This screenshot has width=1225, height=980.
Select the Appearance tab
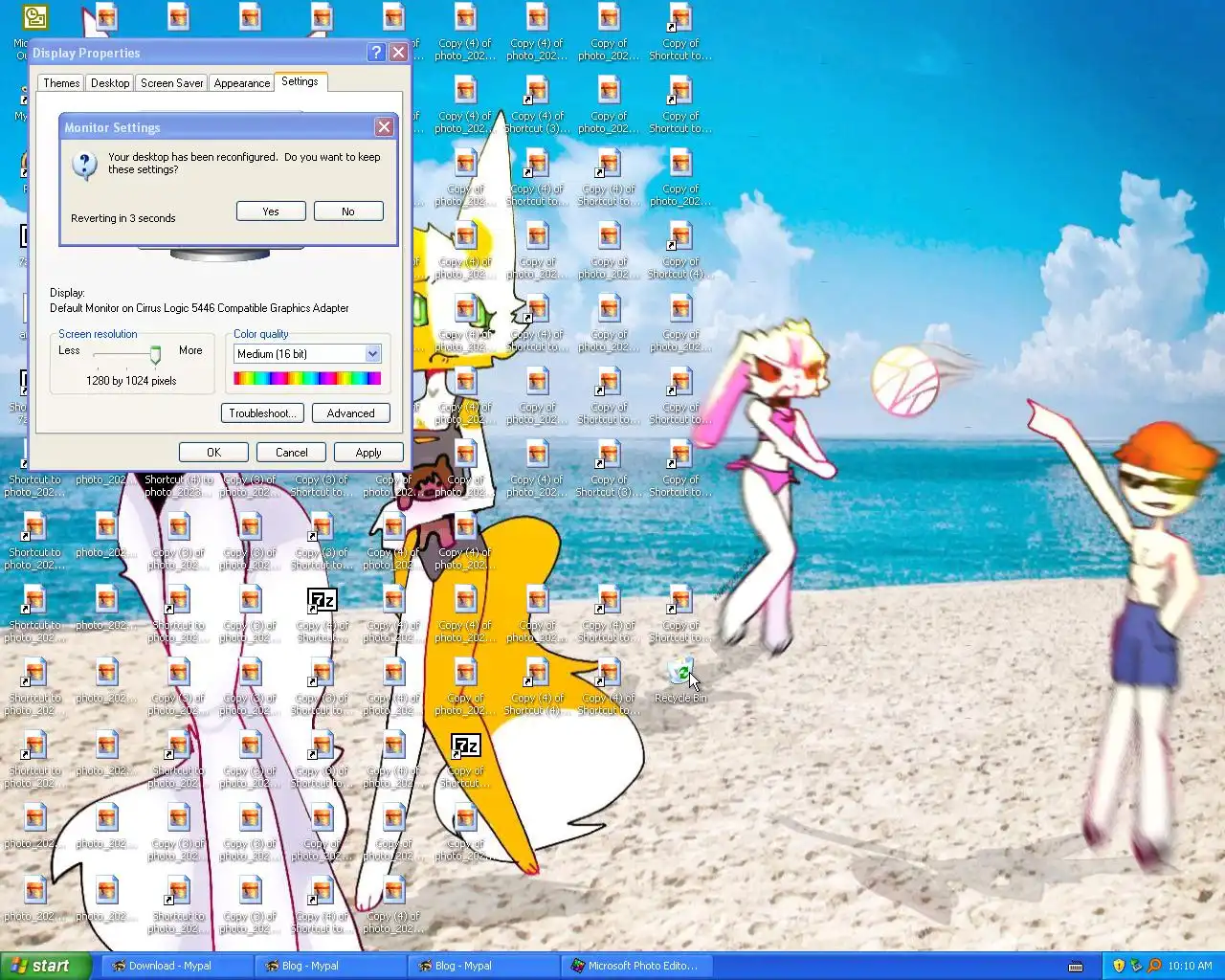point(241,83)
